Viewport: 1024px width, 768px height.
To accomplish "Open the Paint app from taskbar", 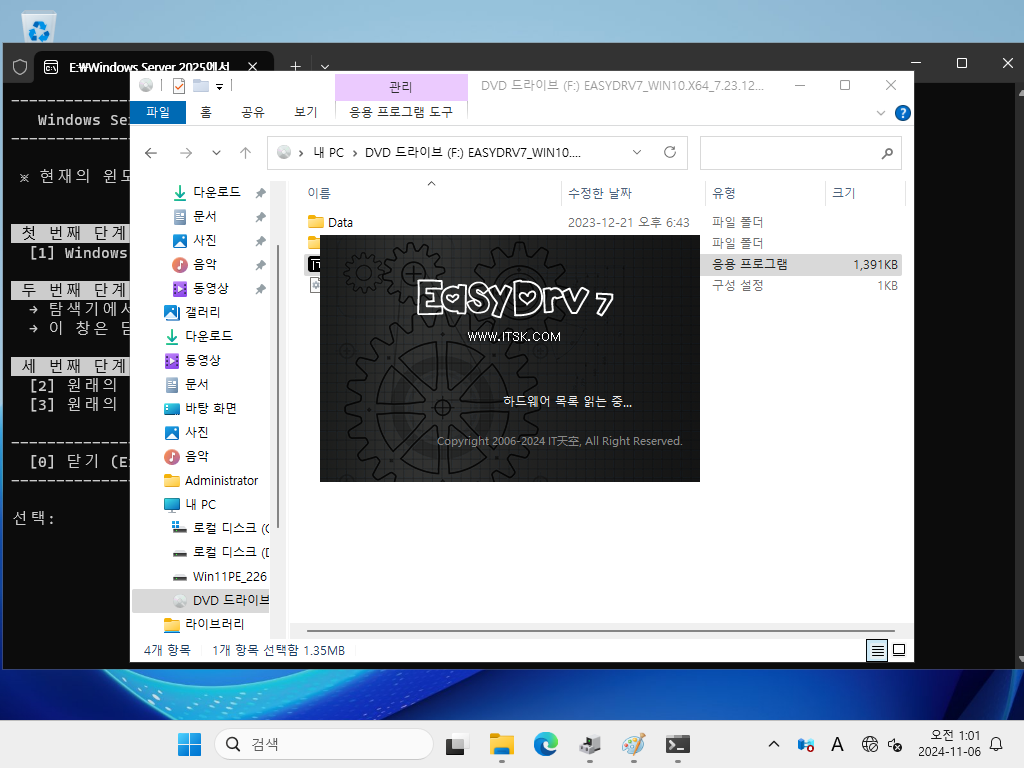I will pyautogui.click(x=633, y=744).
